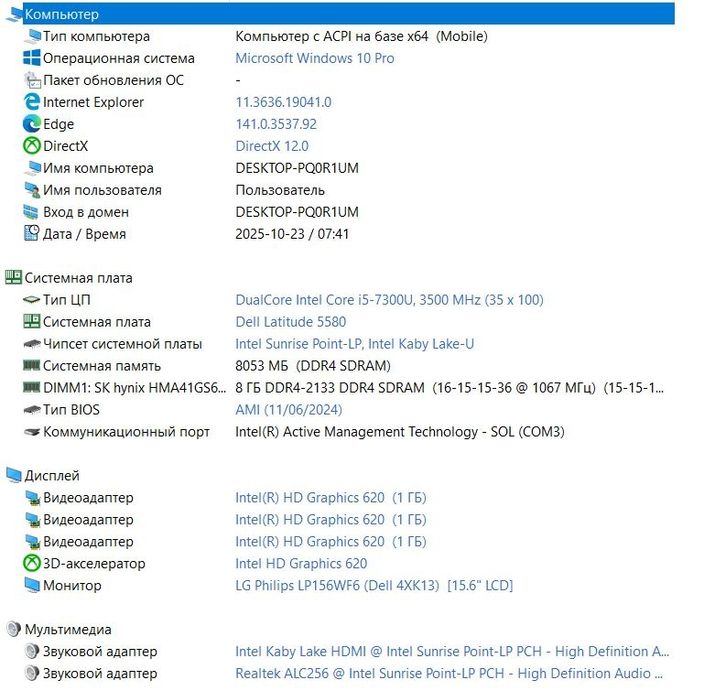Click the Имя пользователя icon
Viewport: 715px width, 699px height.
32,190
